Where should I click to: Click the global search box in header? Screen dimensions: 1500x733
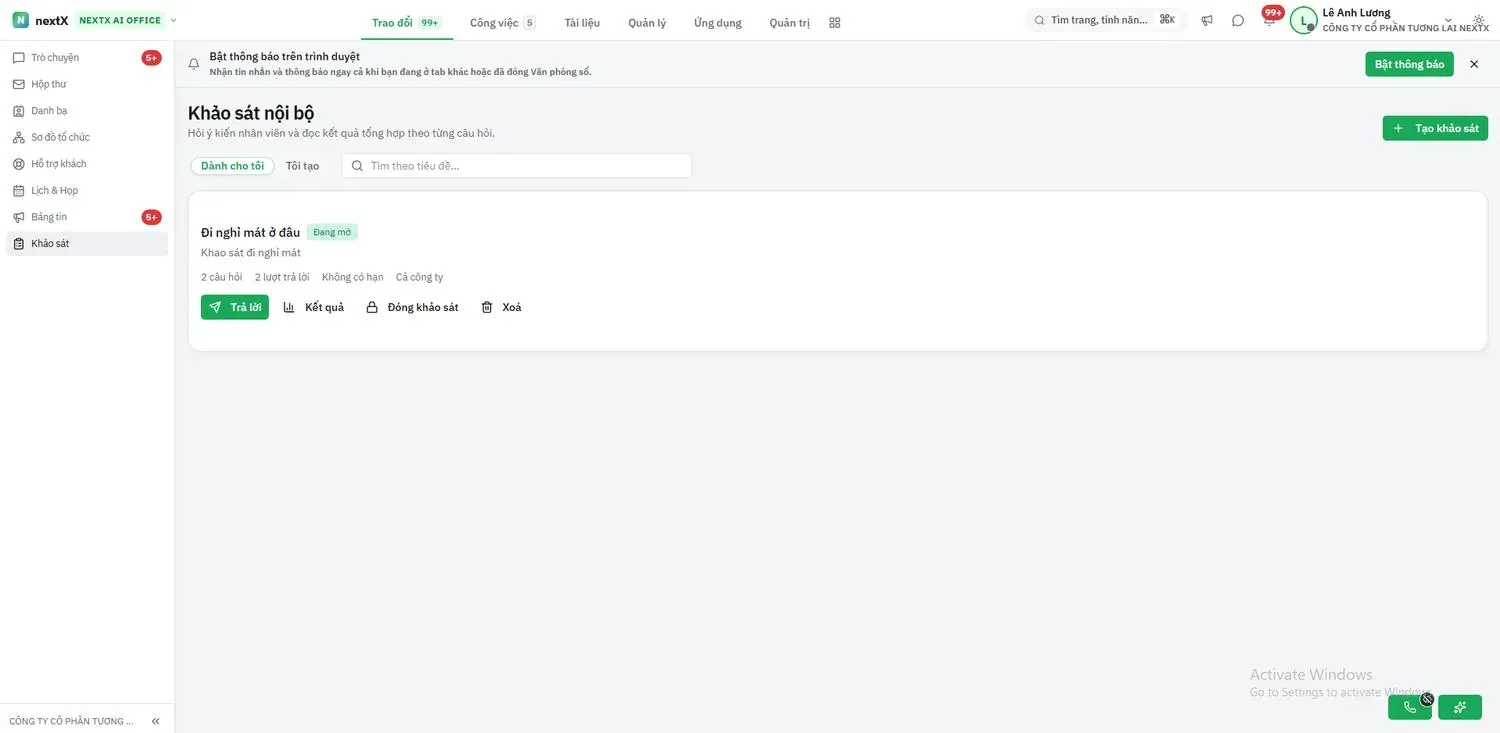tap(1106, 20)
